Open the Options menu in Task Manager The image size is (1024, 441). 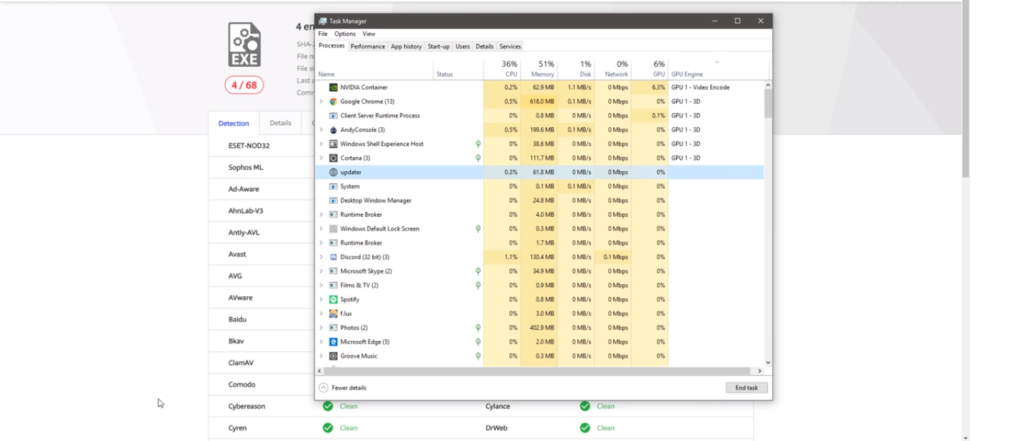[x=345, y=34]
